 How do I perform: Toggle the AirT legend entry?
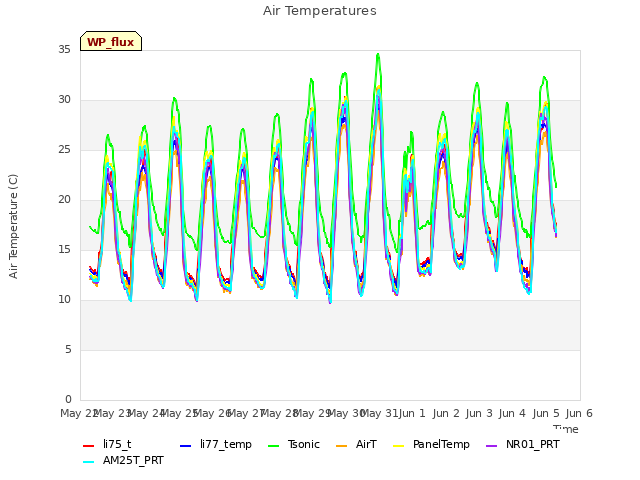(x=356, y=444)
